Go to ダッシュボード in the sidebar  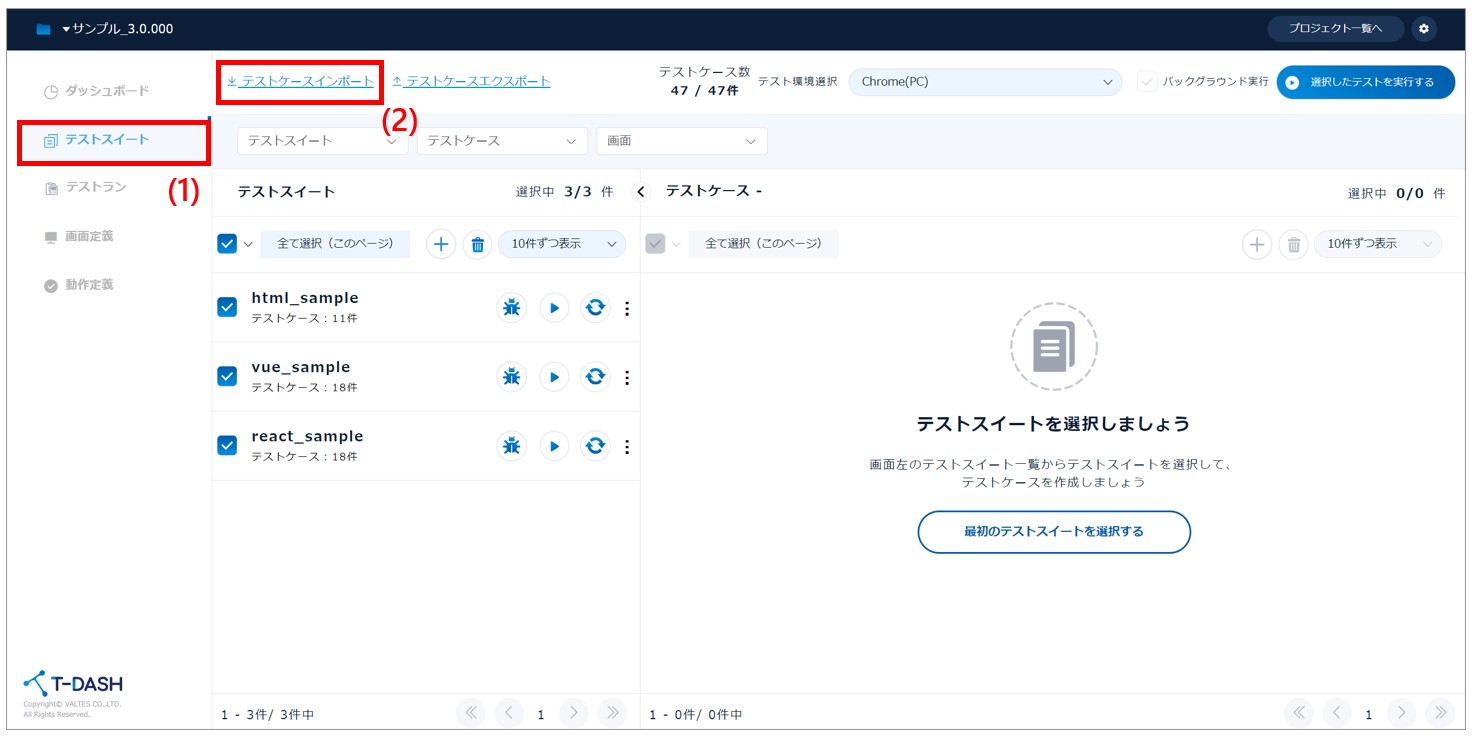(x=106, y=91)
